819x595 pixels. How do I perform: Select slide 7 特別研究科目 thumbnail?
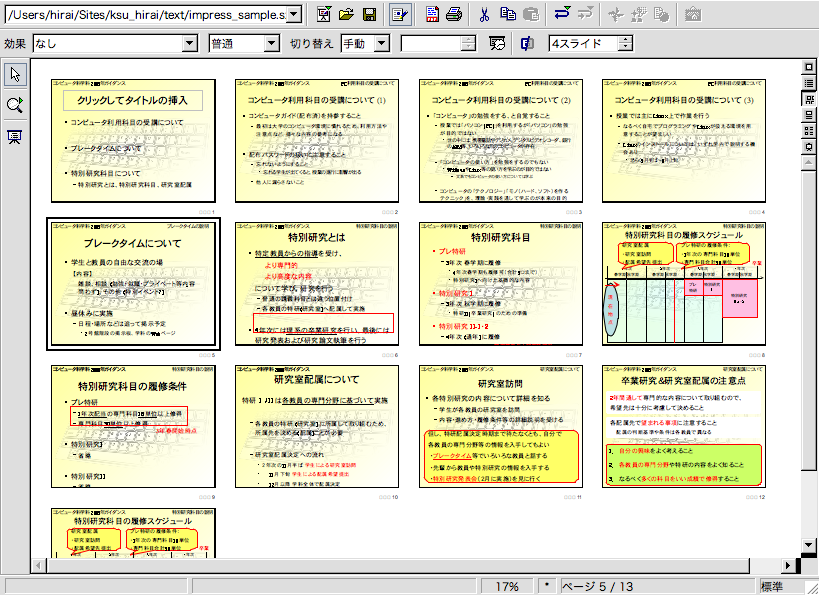pos(501,284)
